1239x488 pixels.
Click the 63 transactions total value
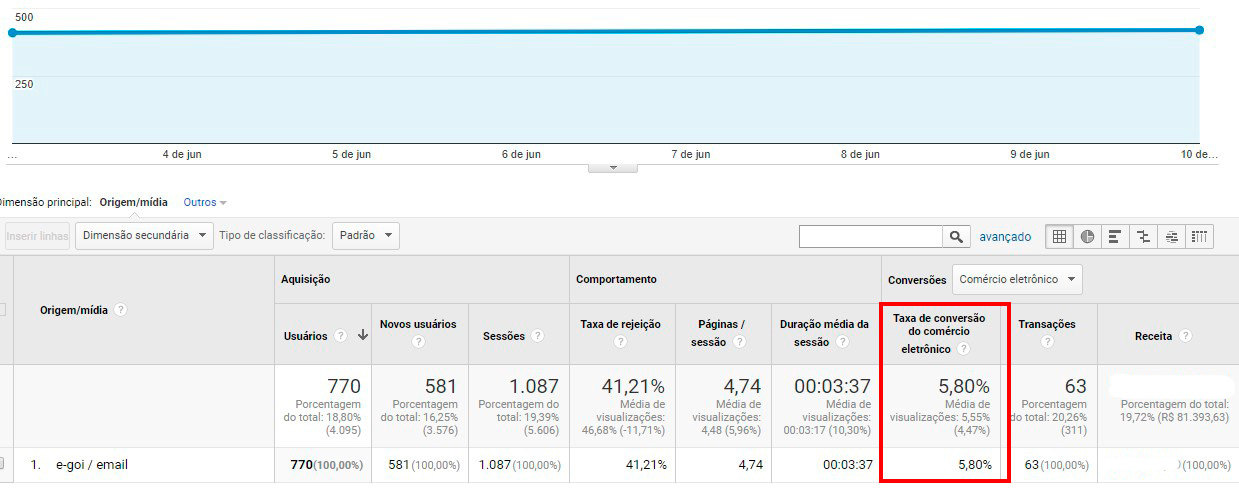1075,386
